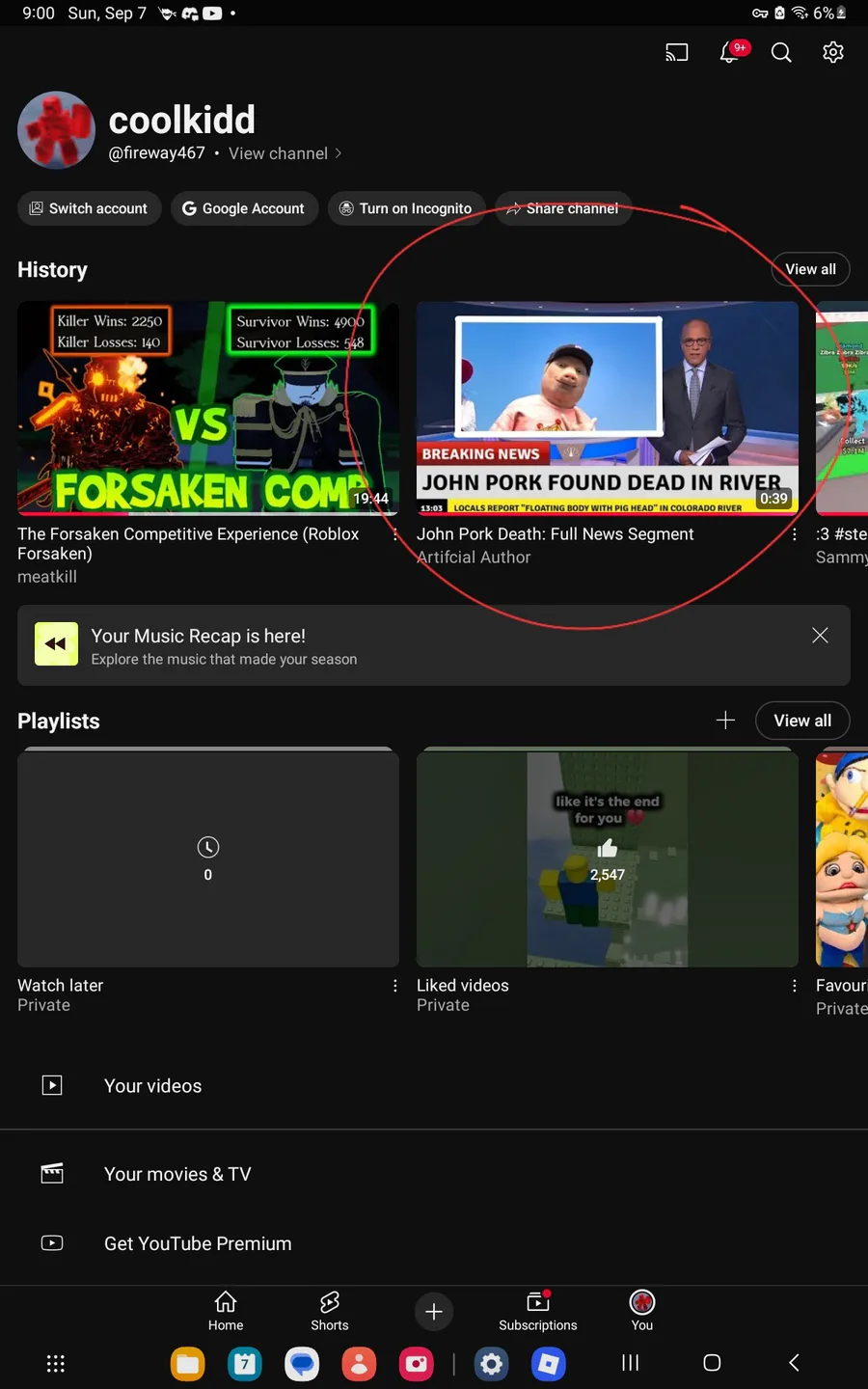Open options menu for John Pork video
868x1389 pixels.
click(x=794, y=534)
